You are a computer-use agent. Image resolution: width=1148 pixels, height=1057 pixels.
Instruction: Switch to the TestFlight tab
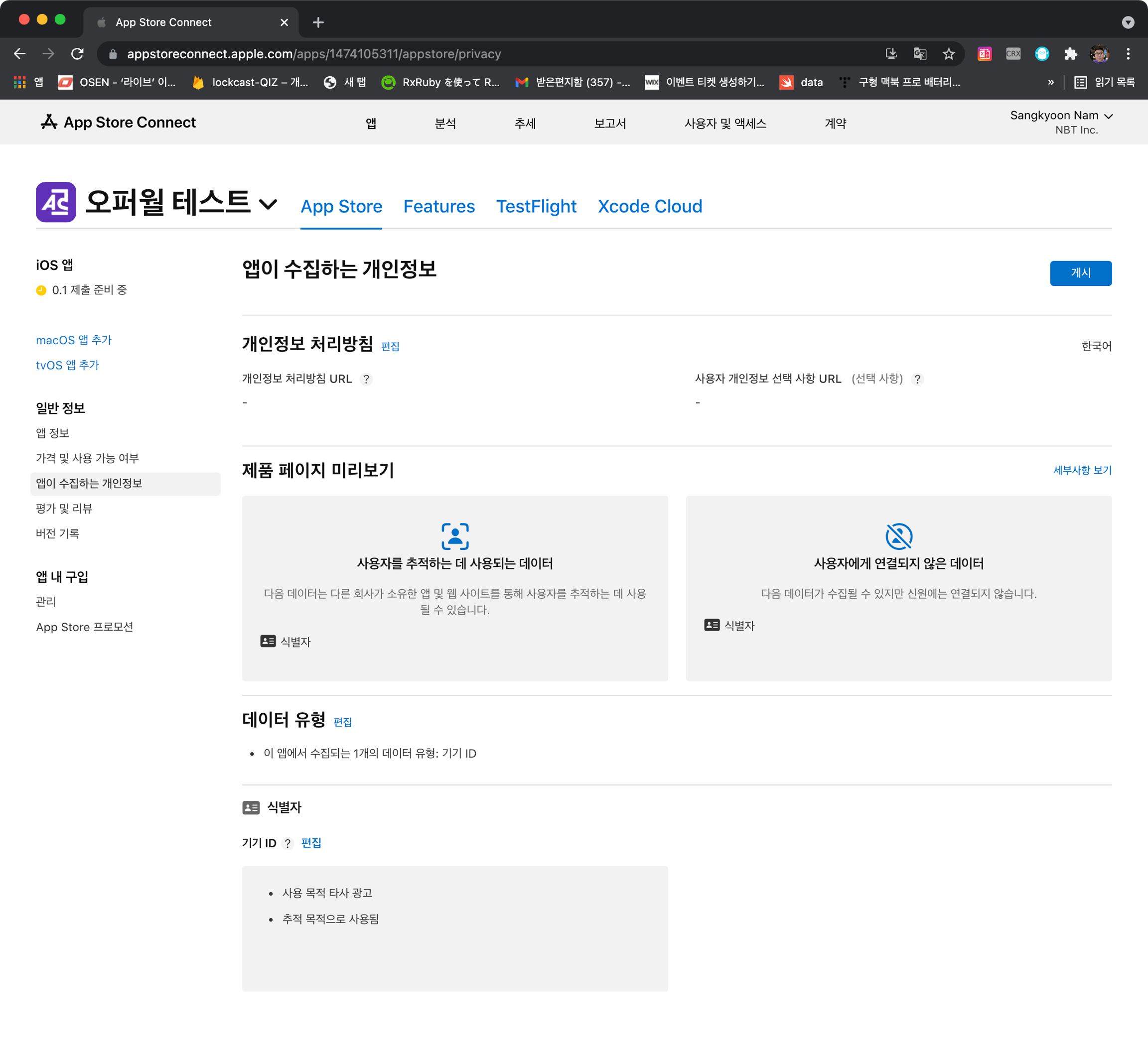click(x=536, y=207)
